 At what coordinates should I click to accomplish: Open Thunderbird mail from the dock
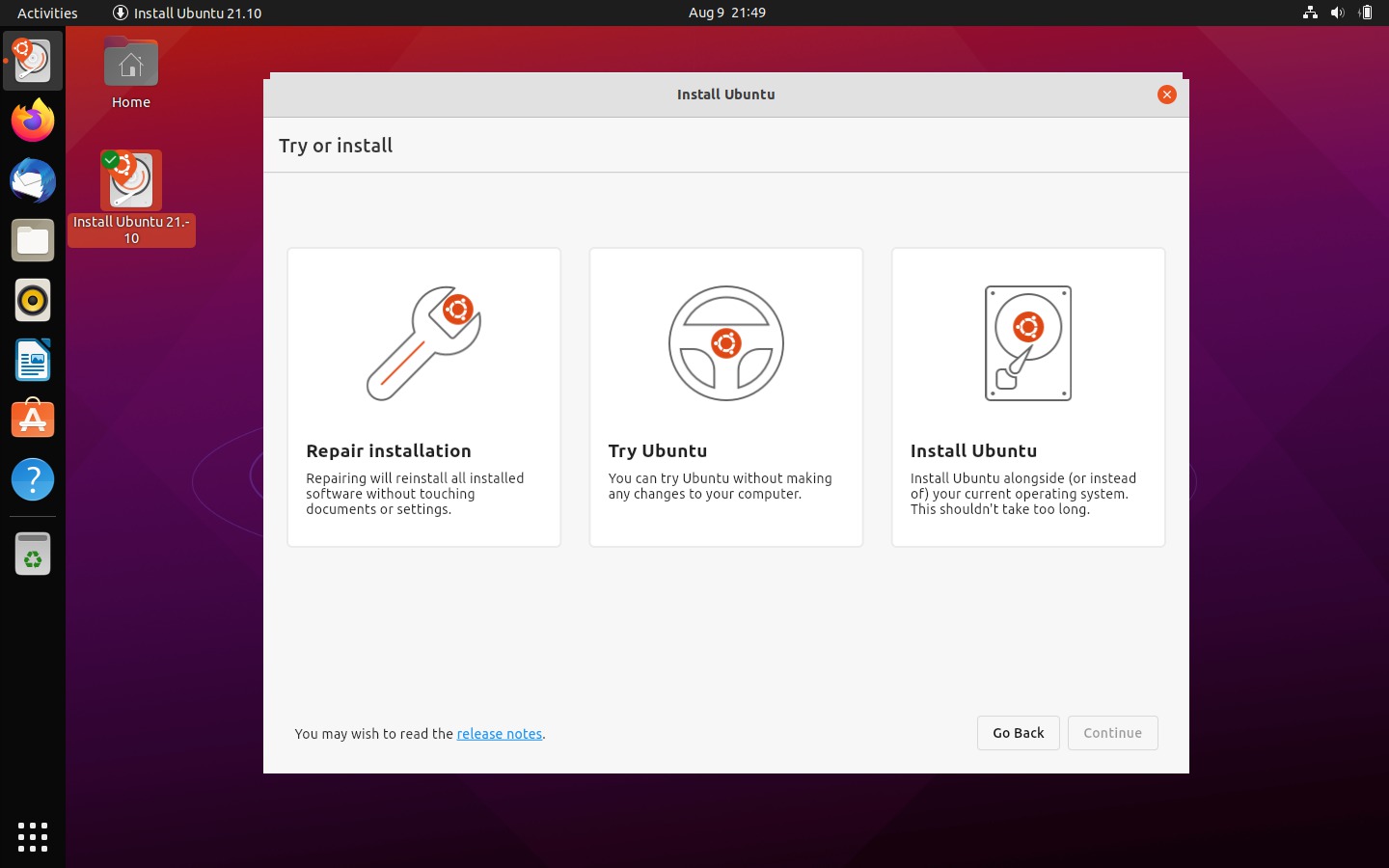click(33, 180)
